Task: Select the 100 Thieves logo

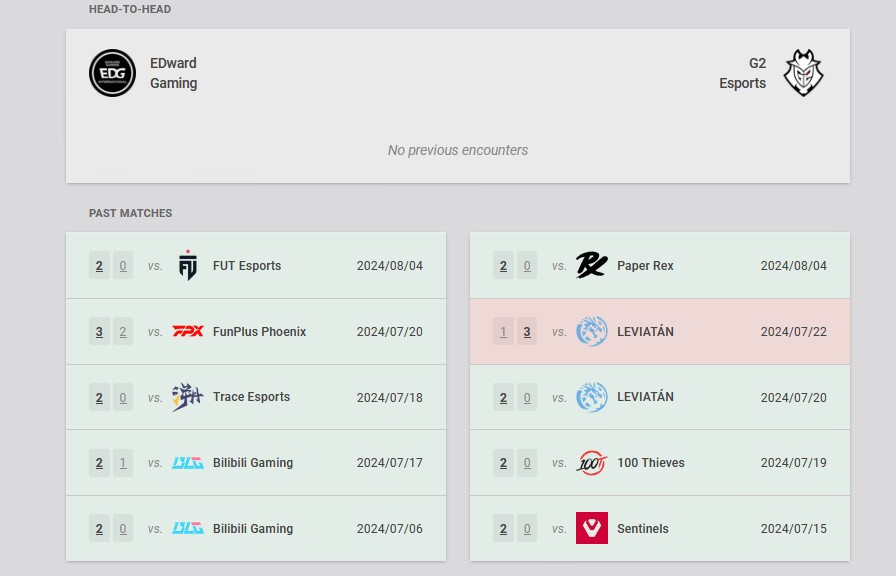Action: pos(591,463)
